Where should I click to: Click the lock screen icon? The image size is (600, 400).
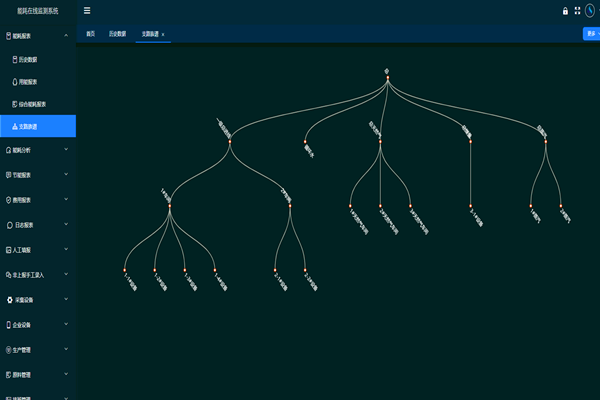pyautogui.click(x=565, y=11)
